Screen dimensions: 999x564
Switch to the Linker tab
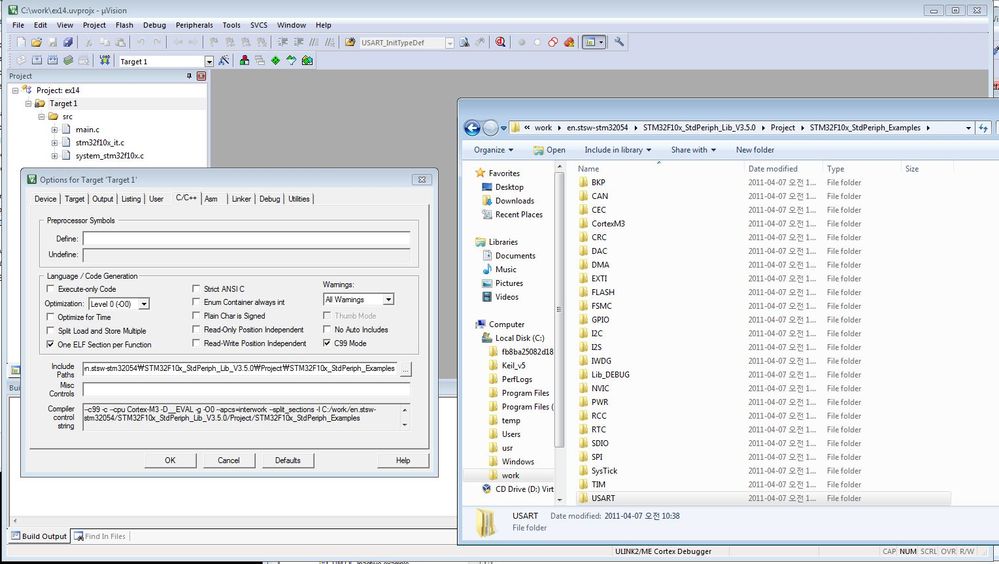(241, 199)
